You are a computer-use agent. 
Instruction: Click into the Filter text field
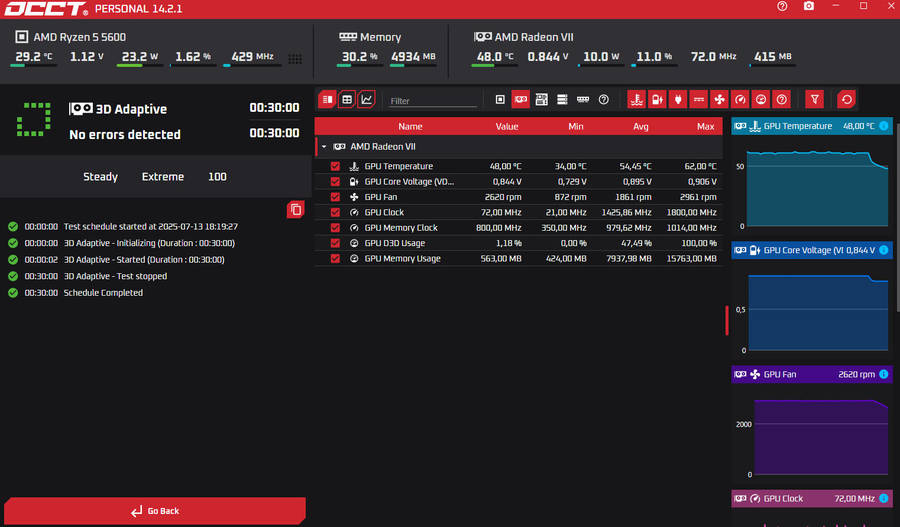pos(432,101)
